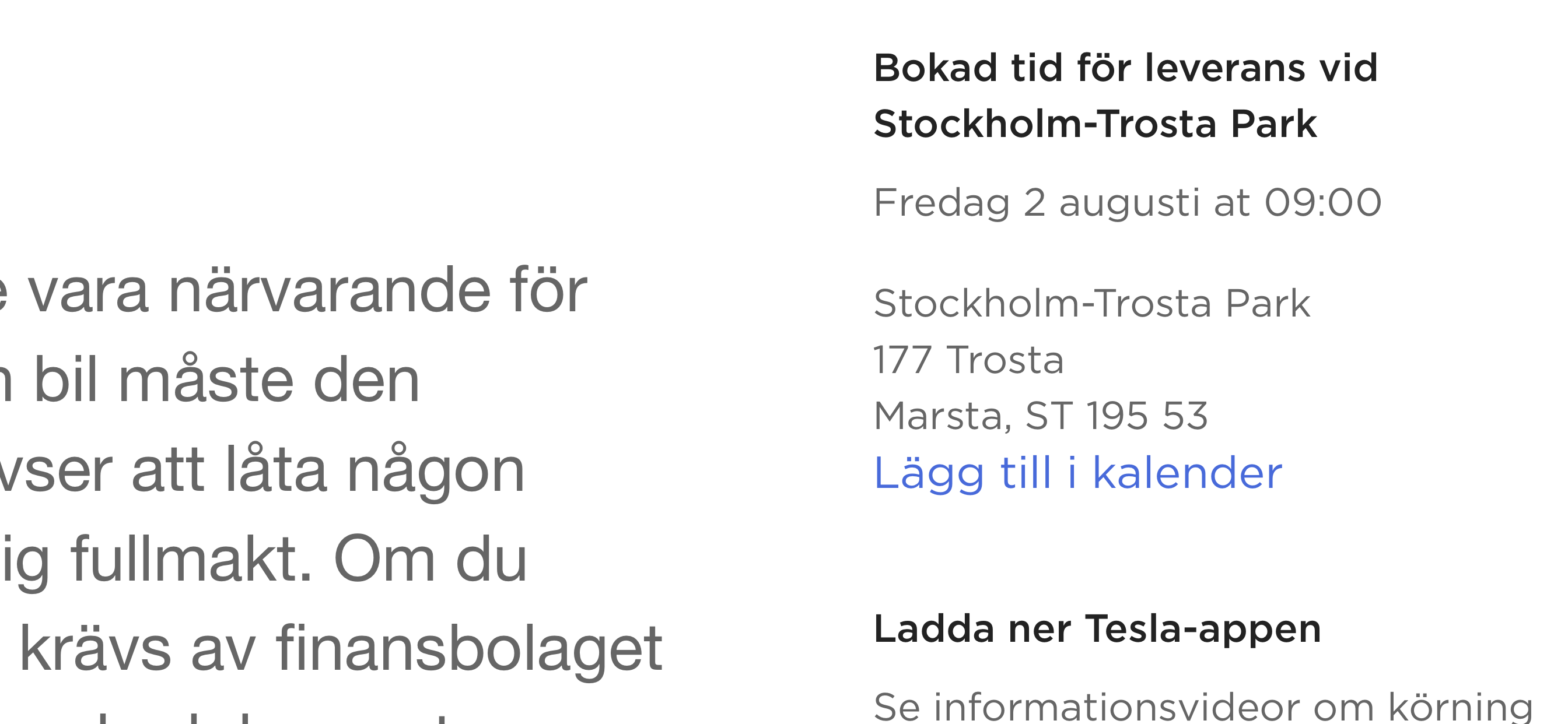This screenshot has width=1568, height=724.
Task: Select the 177 Trosta street address line
Action: 968,360
